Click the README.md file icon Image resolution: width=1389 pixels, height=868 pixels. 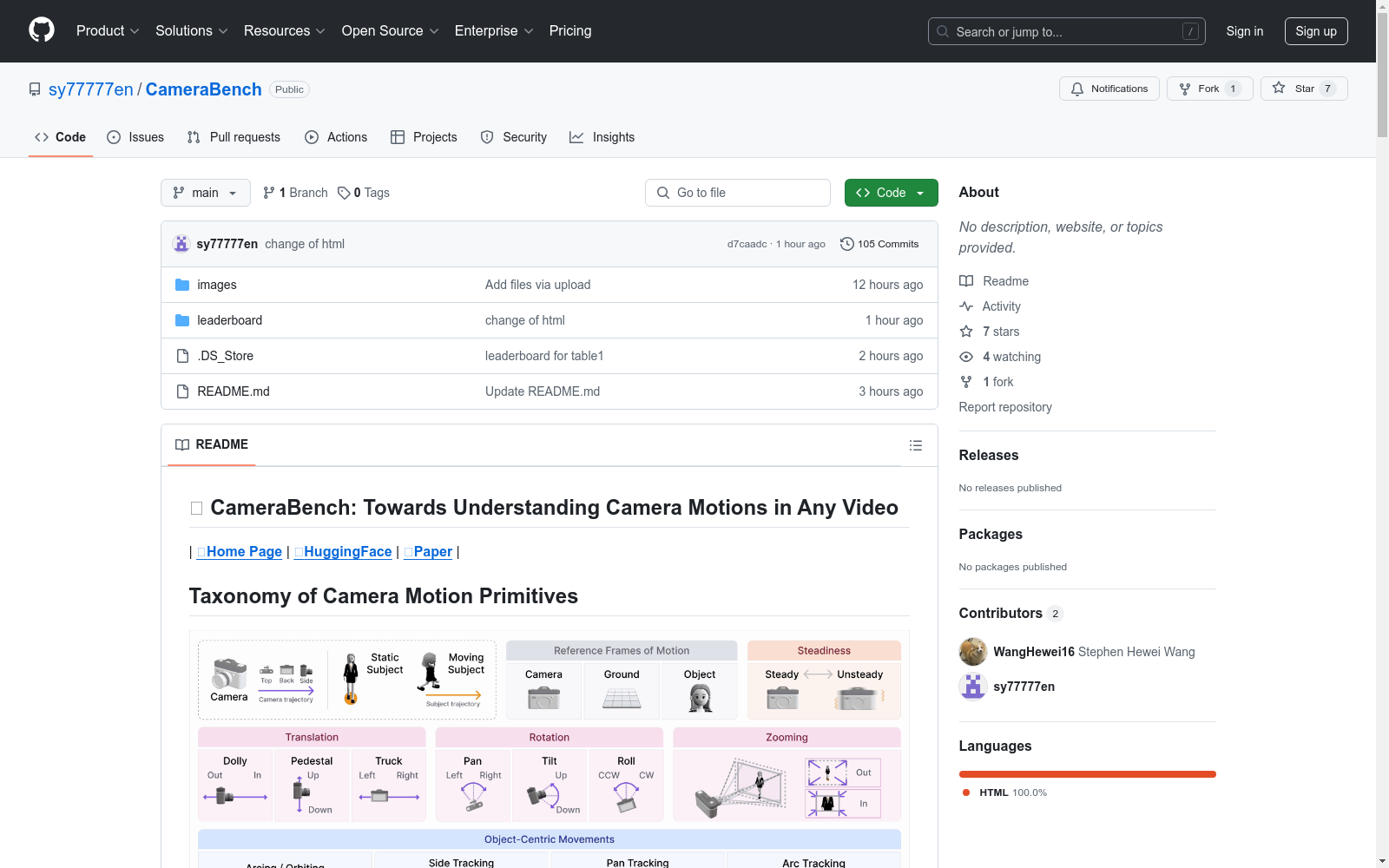point(182,391)
